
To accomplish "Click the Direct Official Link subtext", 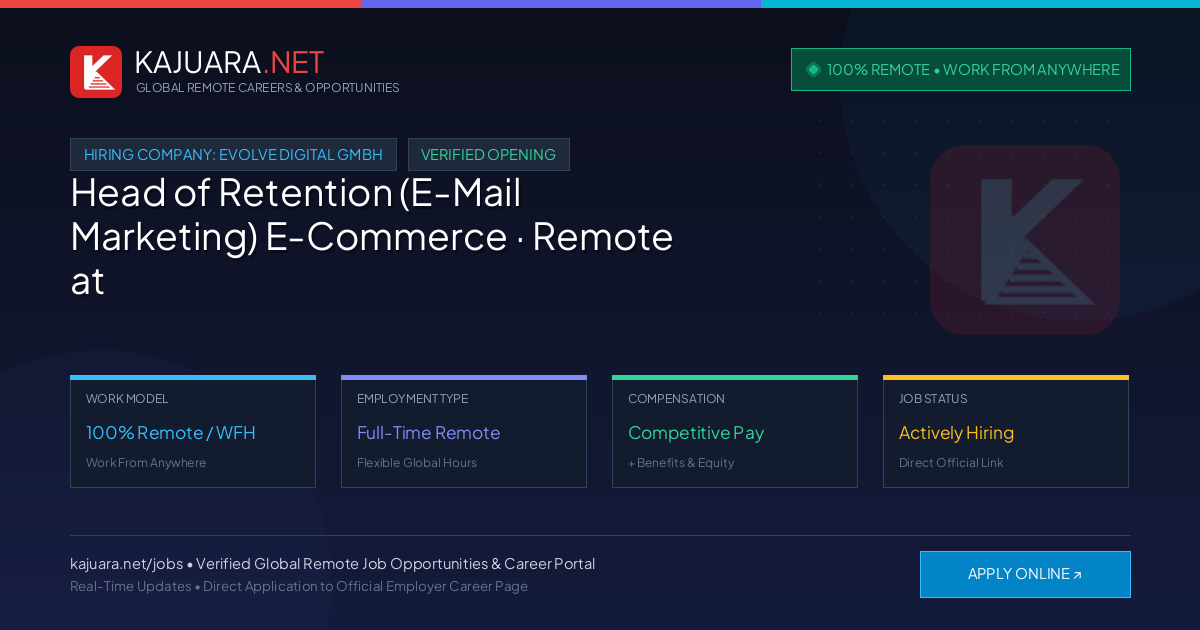I will 951,463.
